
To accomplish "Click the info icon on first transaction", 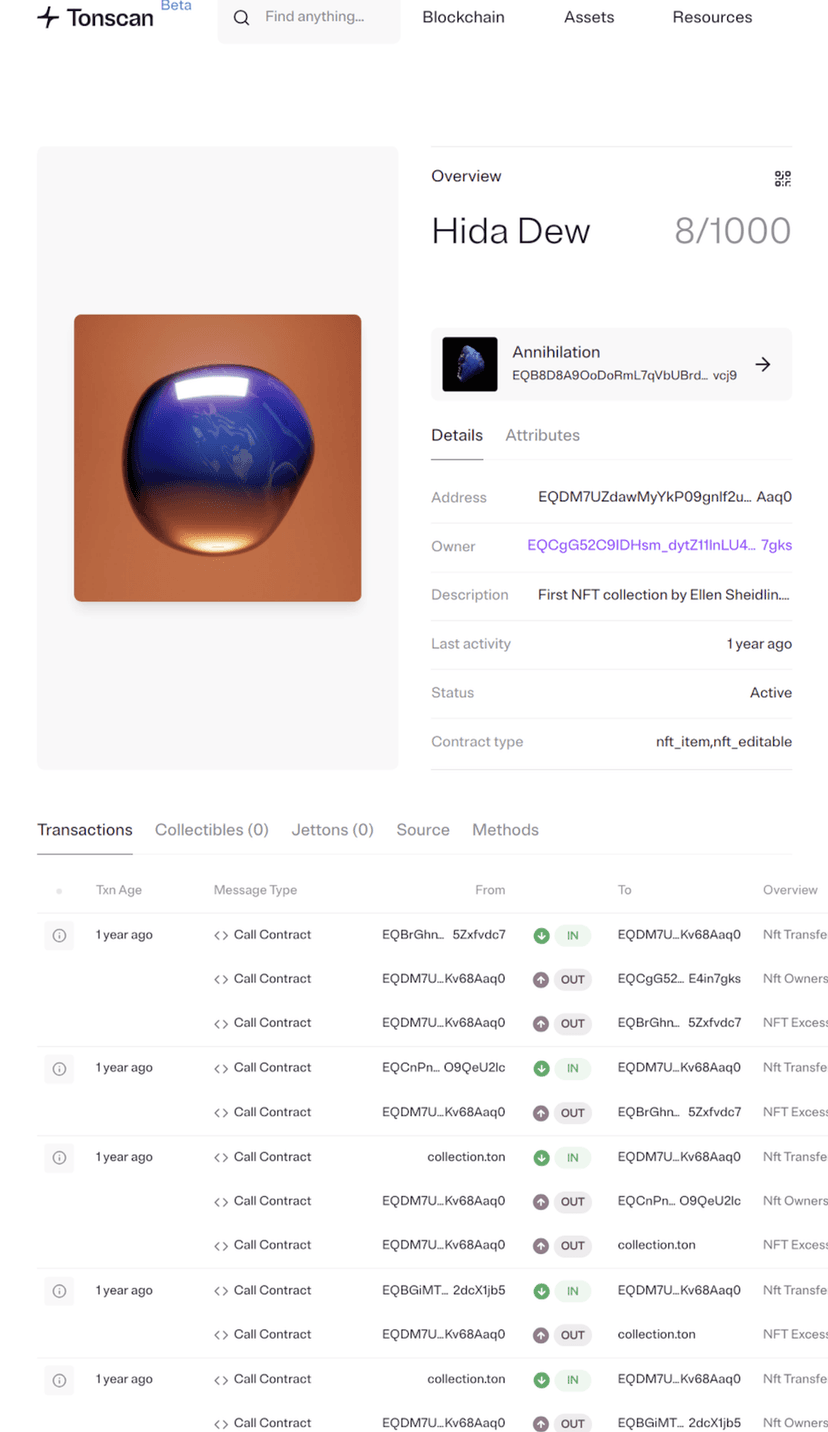I will click(x=59, y=935).
